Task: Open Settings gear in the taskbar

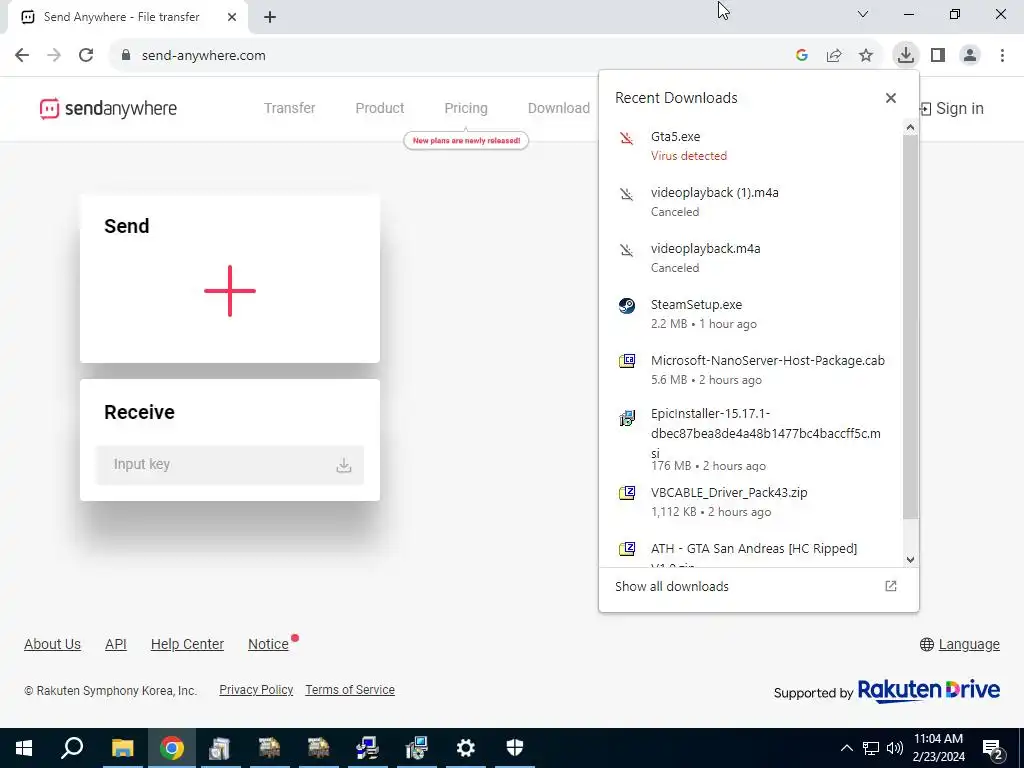Action: coord(466,748)
